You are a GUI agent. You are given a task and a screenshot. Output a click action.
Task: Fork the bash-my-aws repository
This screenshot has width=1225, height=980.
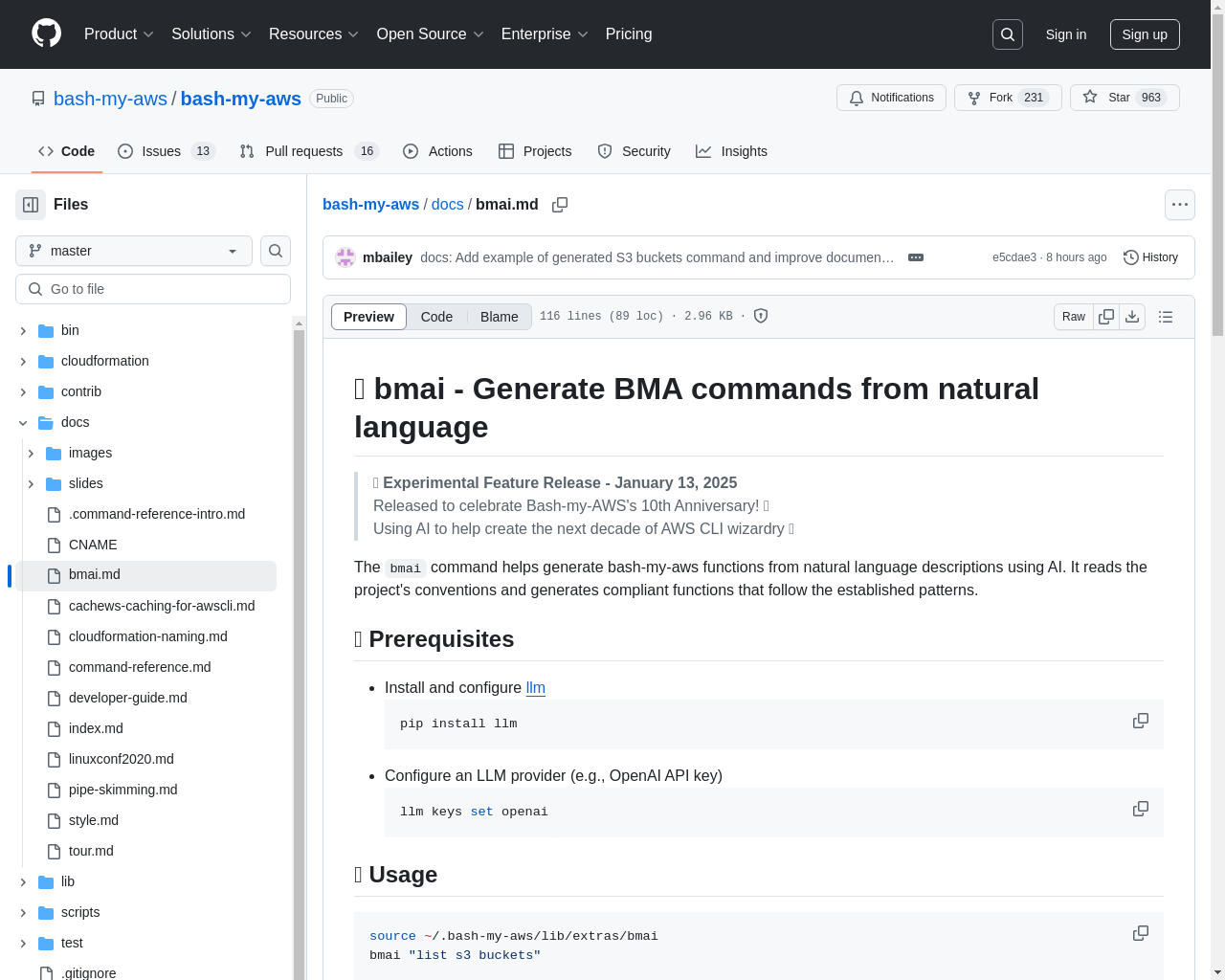[1008, 98]
